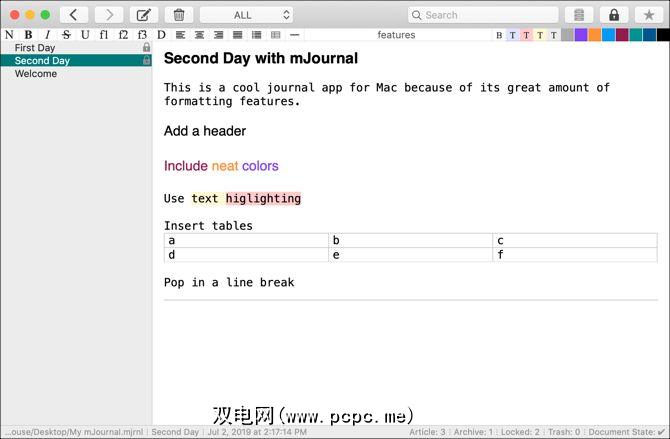The width and height of the screenshot is (670, 439).
Task: Click table cell 'e'
Action: 410,255
